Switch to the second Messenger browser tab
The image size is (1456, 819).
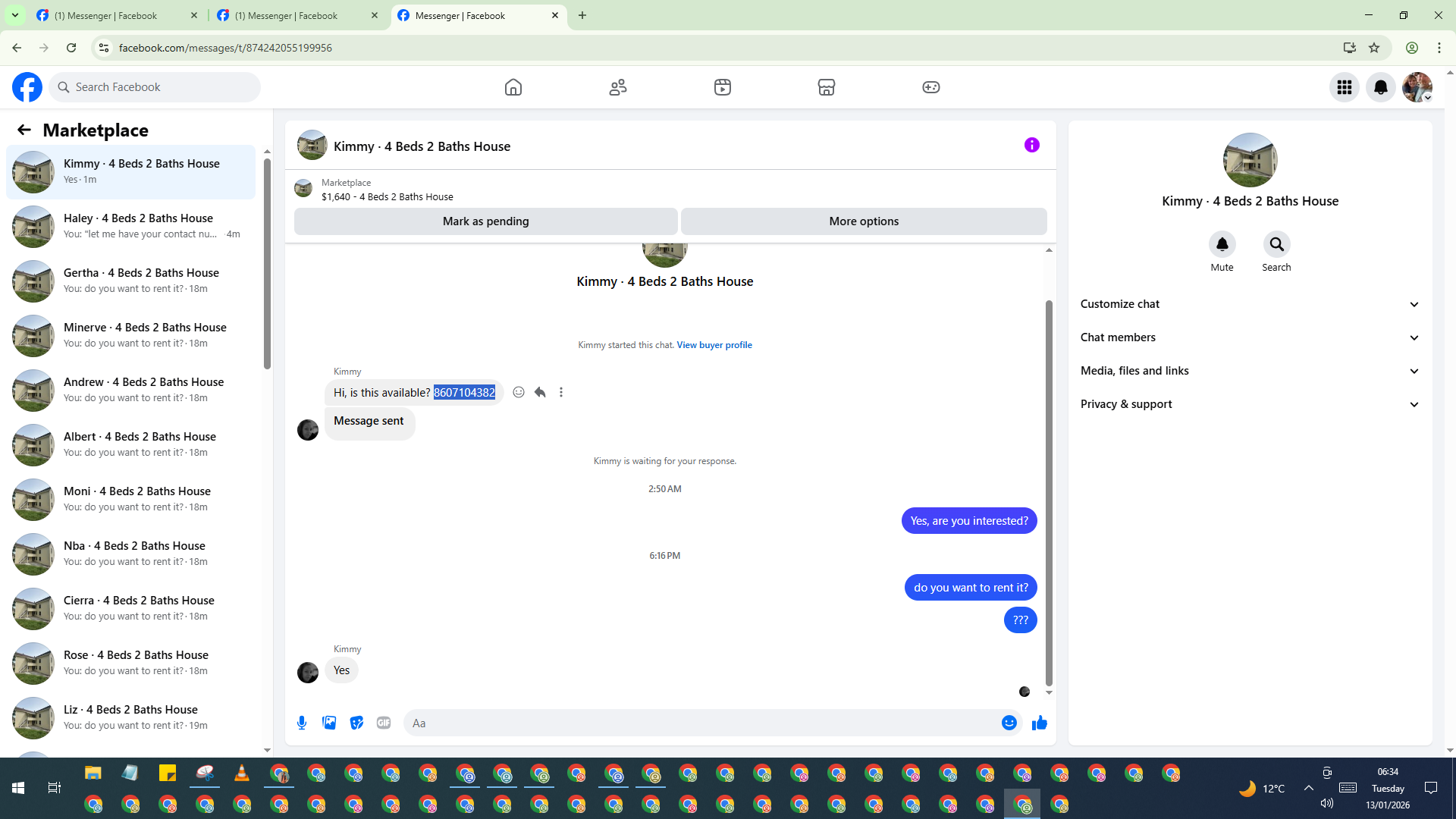click(x=287, y=15)
